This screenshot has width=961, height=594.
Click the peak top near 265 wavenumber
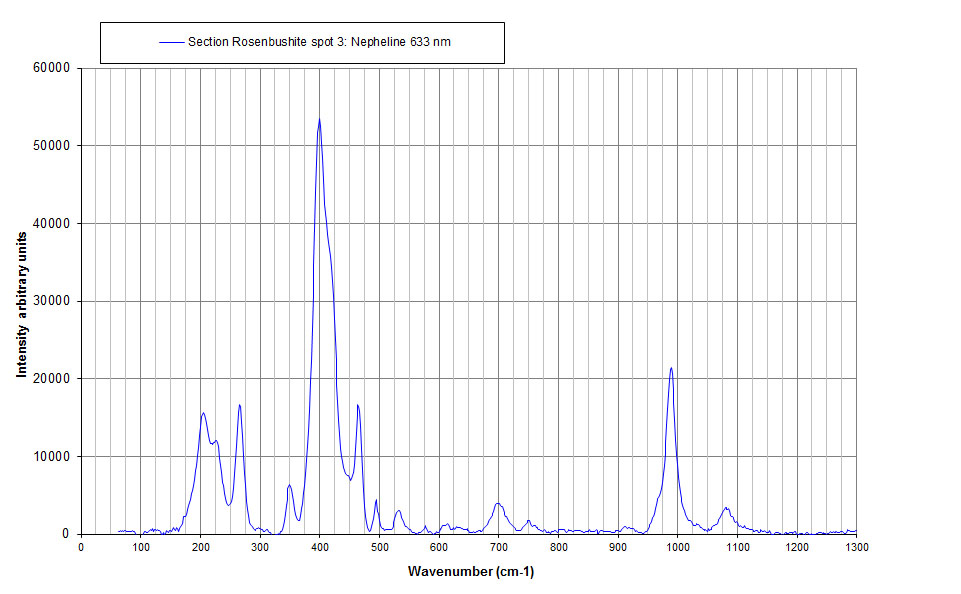pos(240,405)
